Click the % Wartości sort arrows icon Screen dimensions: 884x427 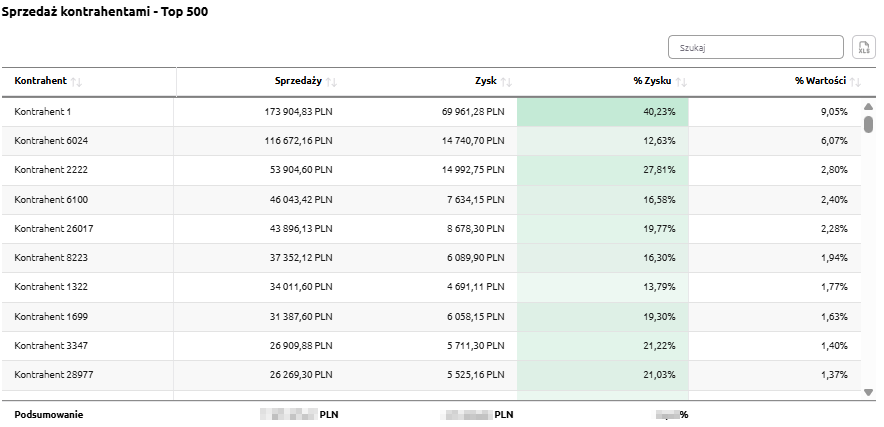[x=857, y=82]
